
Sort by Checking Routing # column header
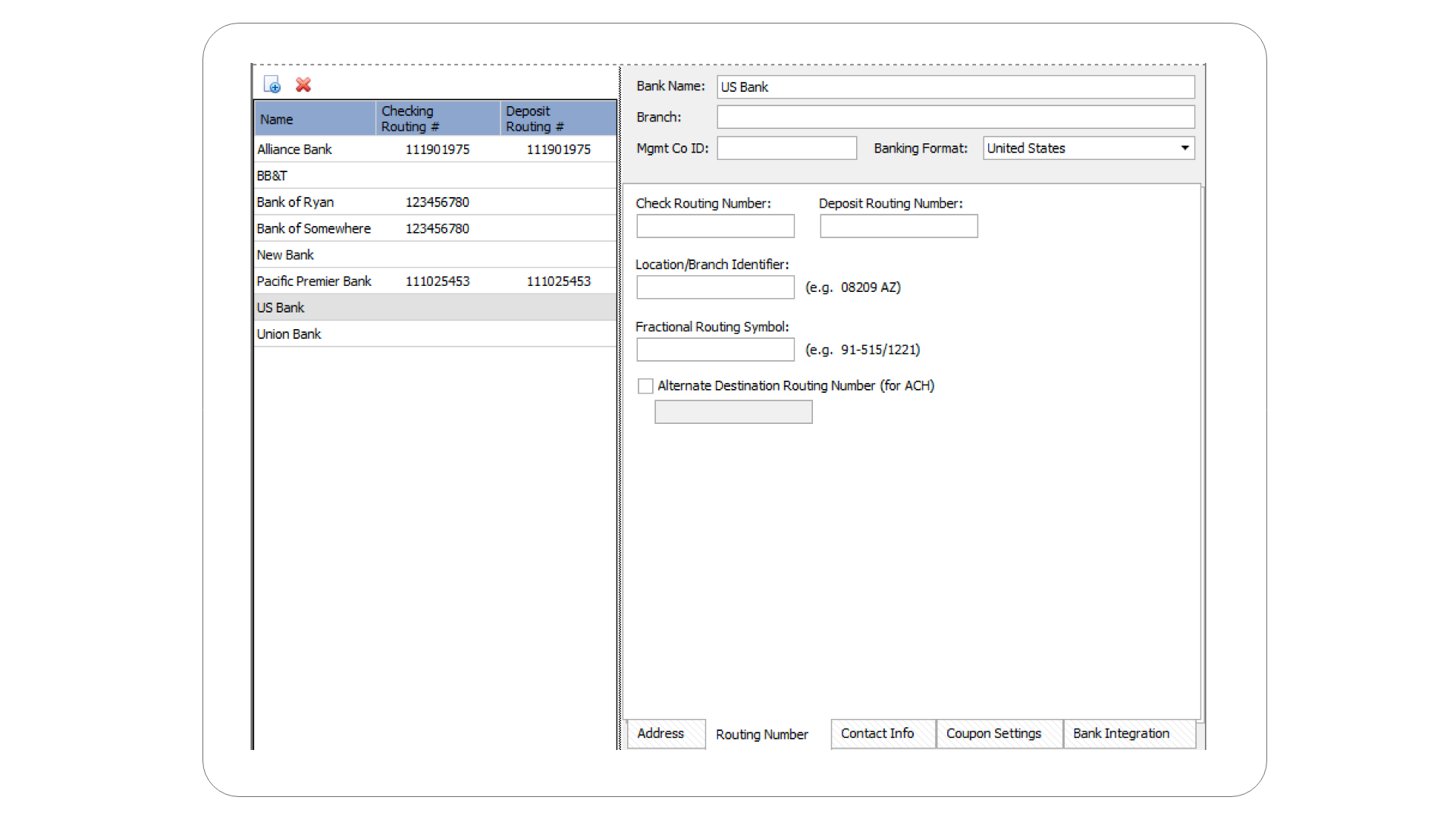point(437,119)
